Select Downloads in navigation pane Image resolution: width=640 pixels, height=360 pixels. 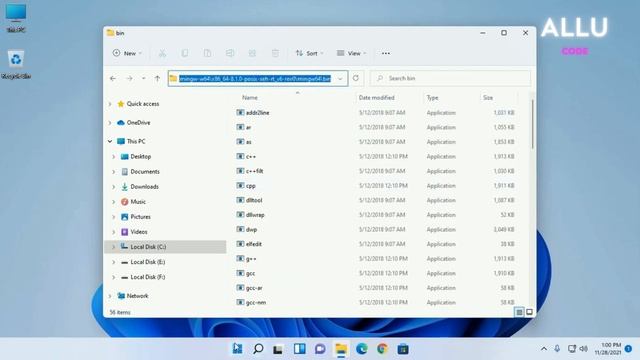pos(144,187)
